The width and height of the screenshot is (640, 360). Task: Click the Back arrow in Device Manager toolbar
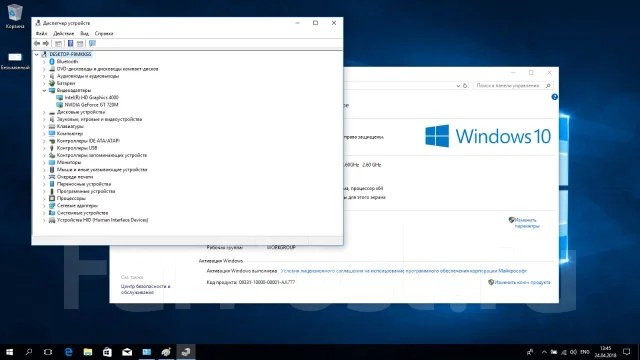[x=37, y=43]
